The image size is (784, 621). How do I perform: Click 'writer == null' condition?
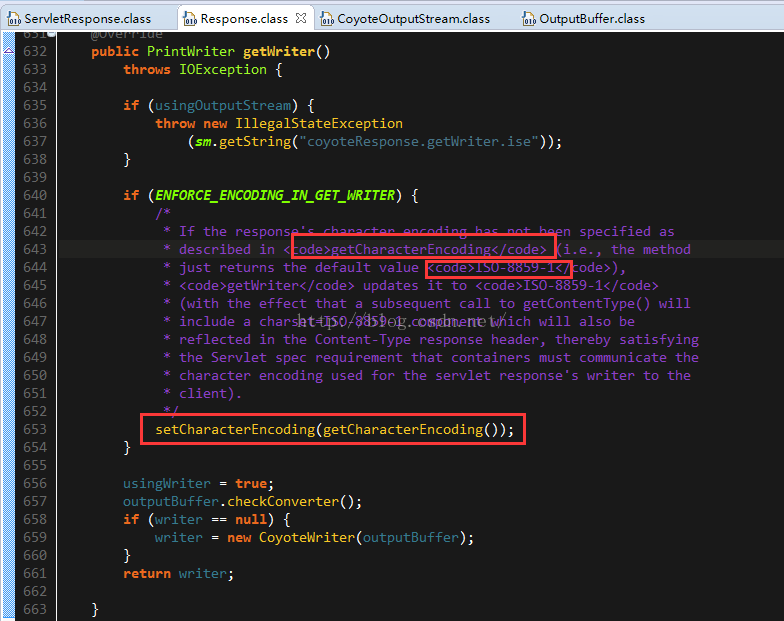pyautogui.click(x=210, y=520)
